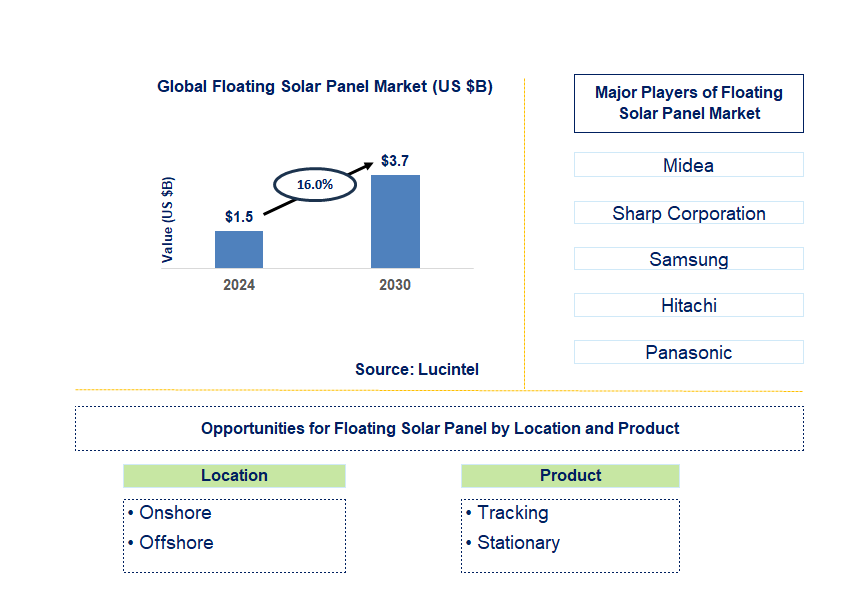Select the Major Players header box
Screen dimensions: 868x613
coord(688,103)
